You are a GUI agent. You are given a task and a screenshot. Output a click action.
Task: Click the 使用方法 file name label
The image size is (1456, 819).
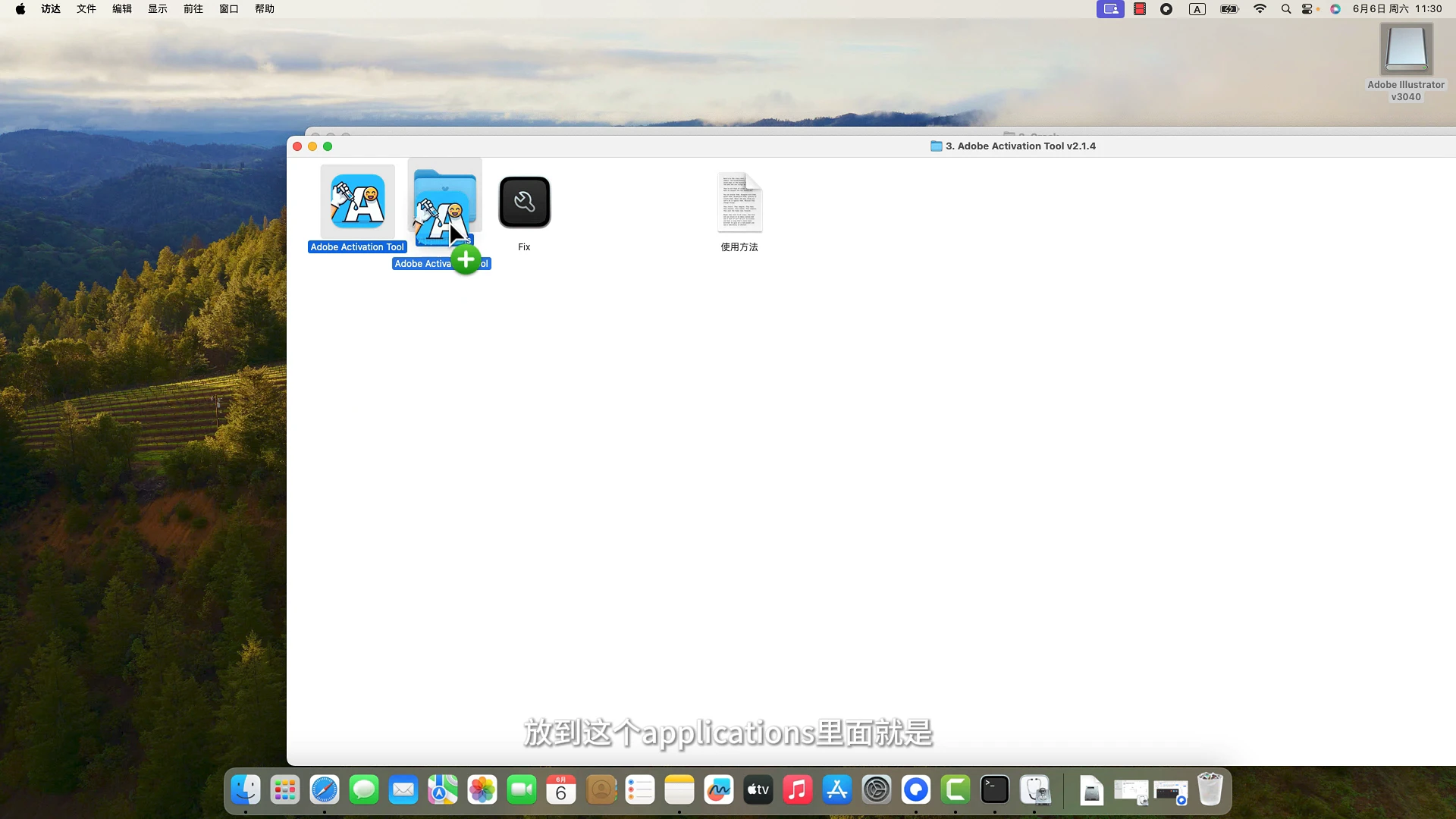[739, 247]
